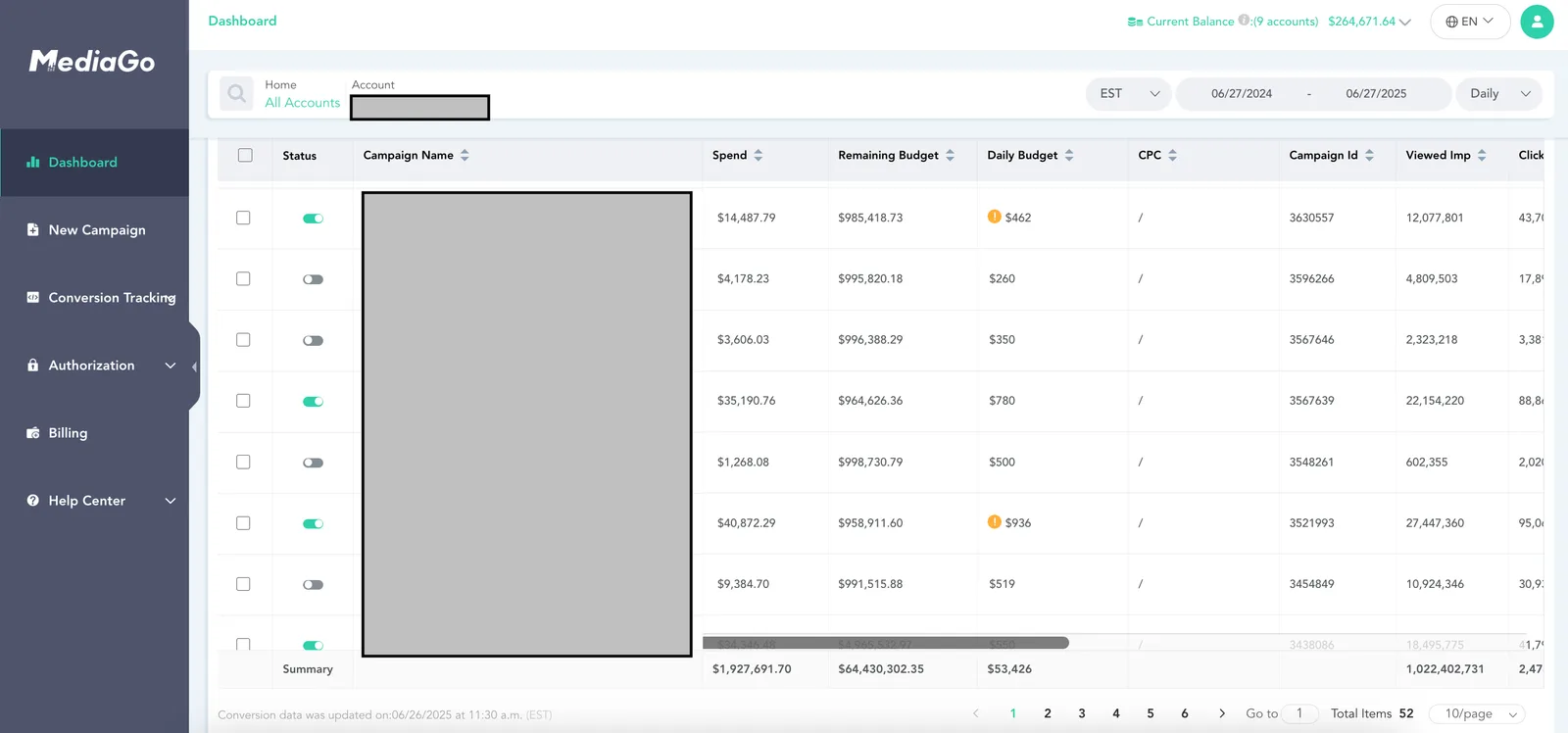Expand the Help Center submenu chevron
Screen dimensions: 1568x733
171,501
